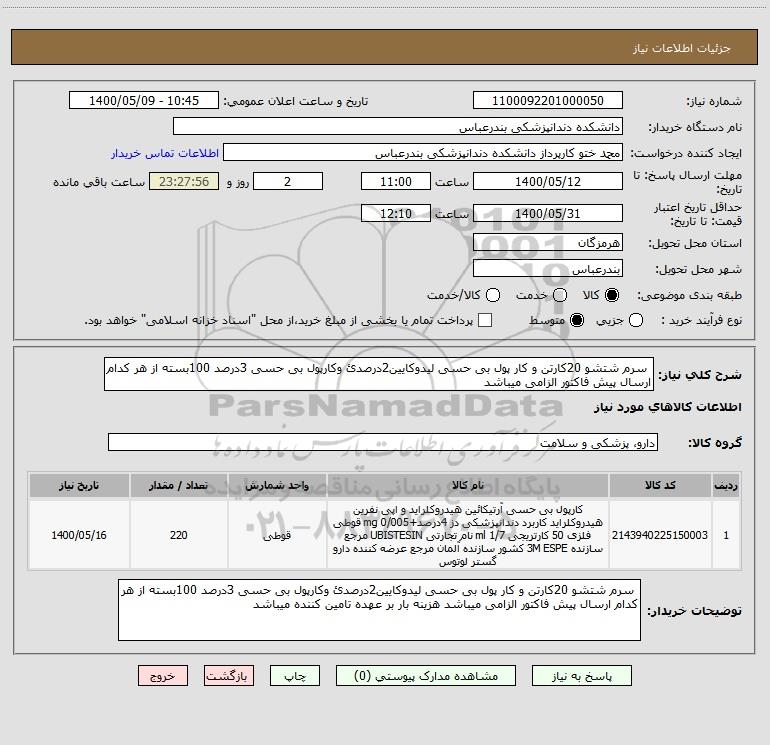Select the متوسط purchase type radio
770x745 pixels.
pyautogui.click(x=577, y=320)
